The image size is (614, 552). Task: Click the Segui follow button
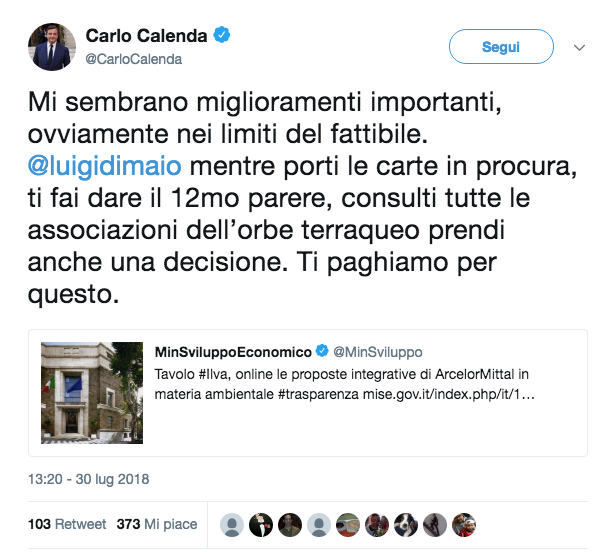[501, 47]
